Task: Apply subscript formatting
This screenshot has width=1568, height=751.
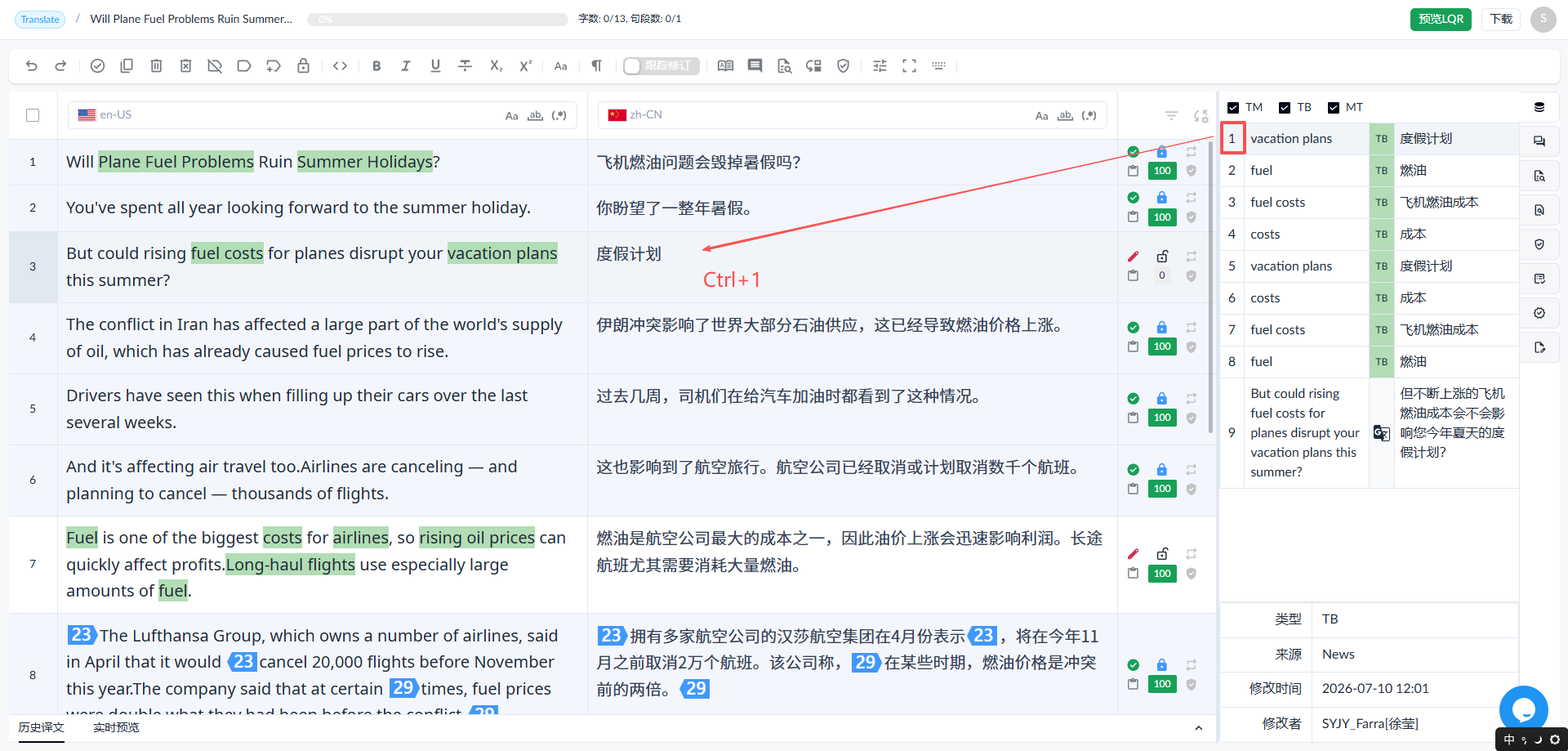Action: click(x=496, y=66)
